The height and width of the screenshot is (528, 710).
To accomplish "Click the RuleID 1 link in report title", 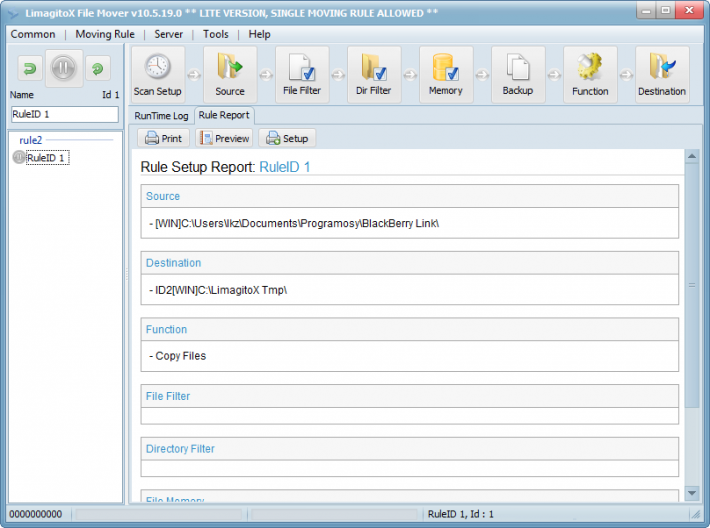I will point(285,167).
